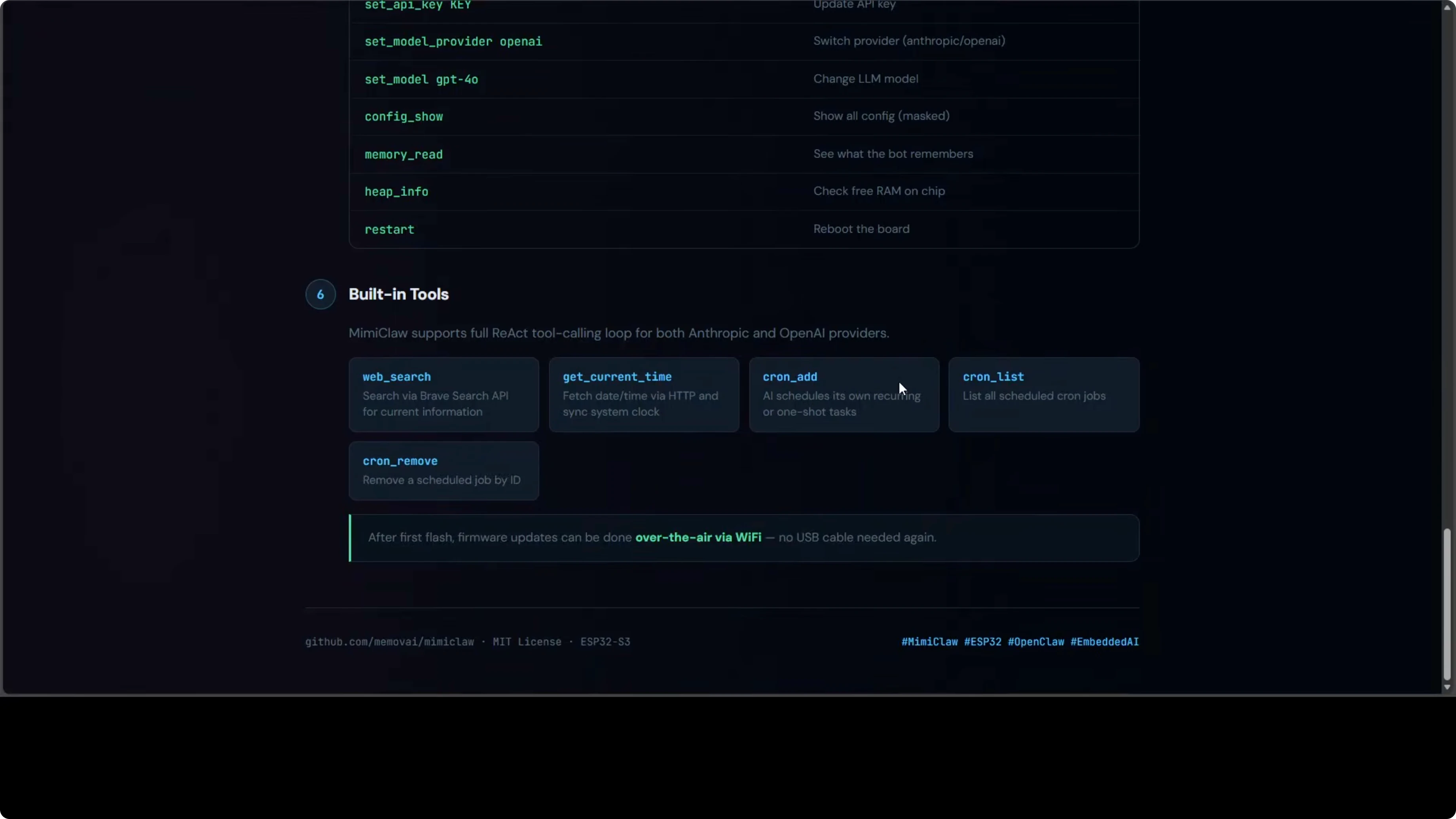The height and width of the screenshot is (819, 1456).
Task: Click the cron_remove tool card
Action: coord(444,470)
